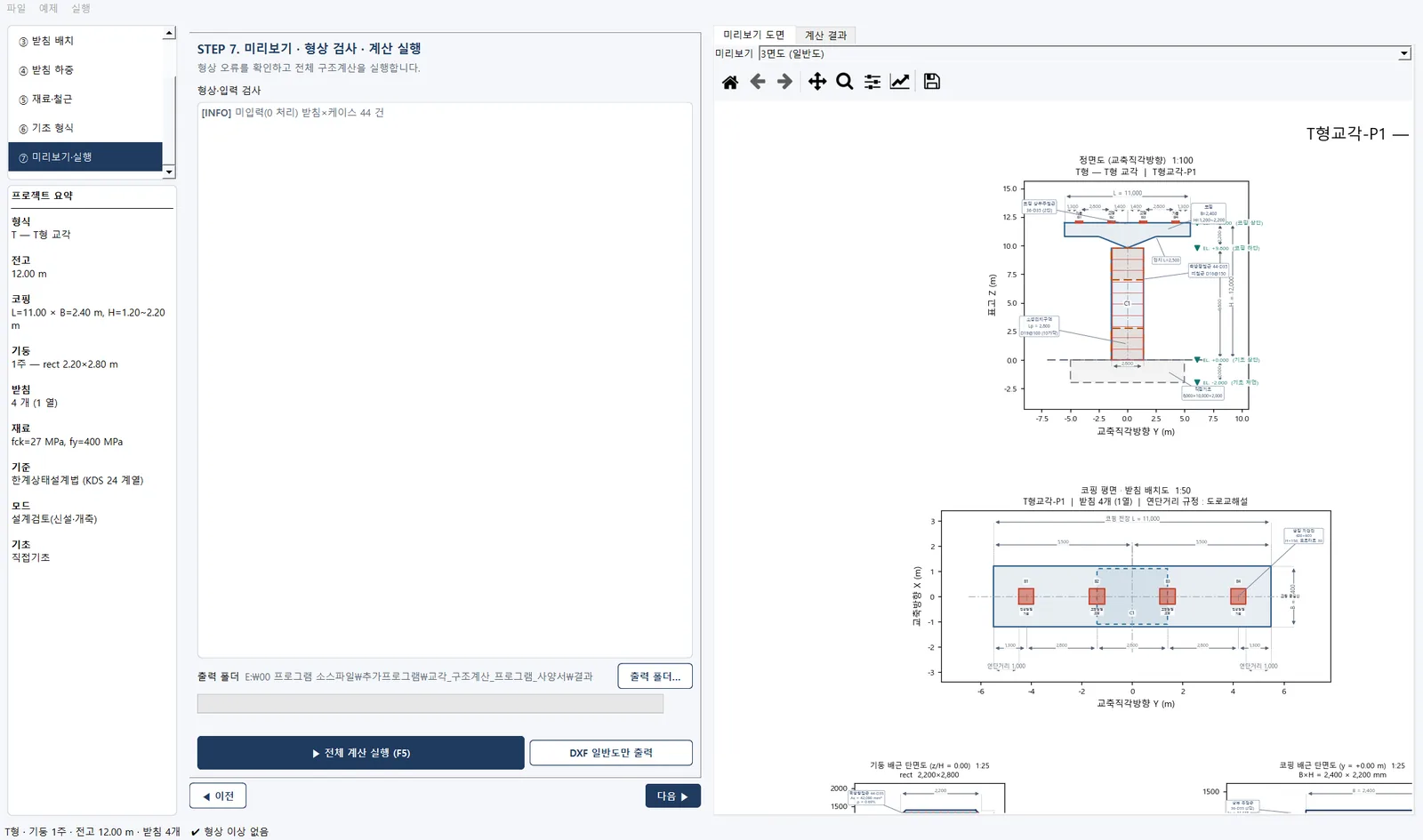The image size is (1423, 840).
Task: Select step ⑤ 재료·철근
Action: point(85,100)
